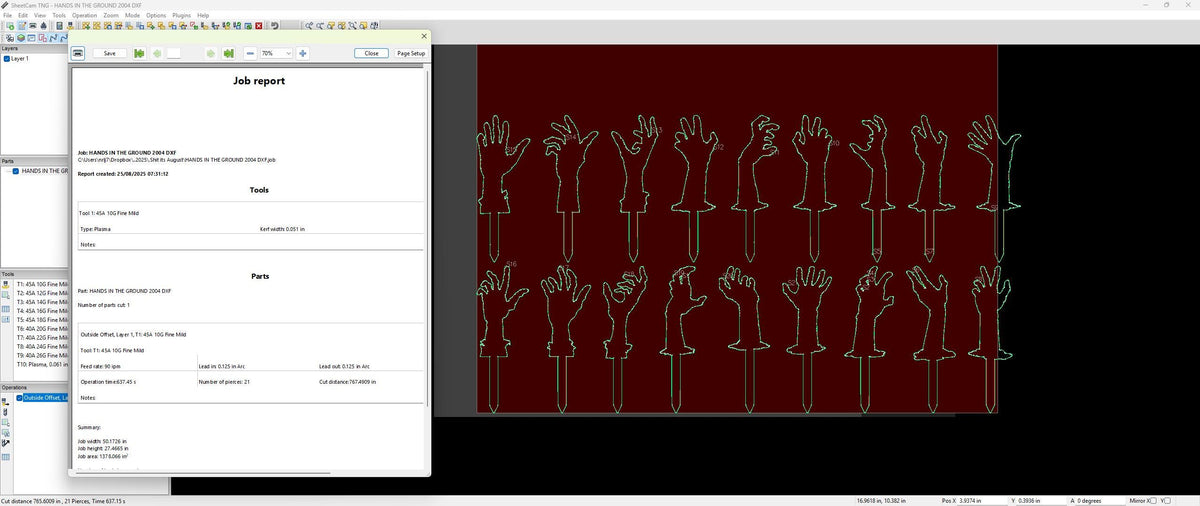Click 'Job width: 50.1726 in' text
1200x506 pixels.
coord(102,440)
